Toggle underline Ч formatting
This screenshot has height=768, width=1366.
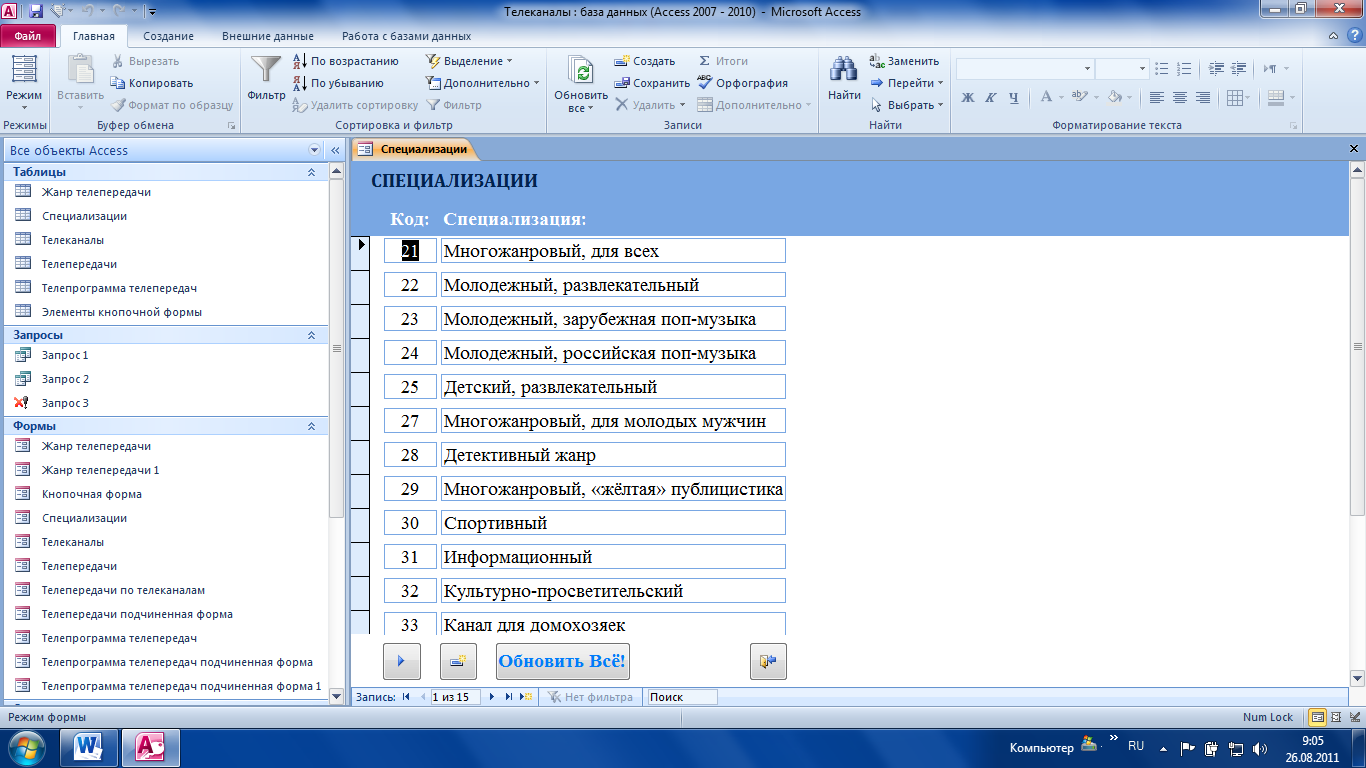pos(1013,98)
